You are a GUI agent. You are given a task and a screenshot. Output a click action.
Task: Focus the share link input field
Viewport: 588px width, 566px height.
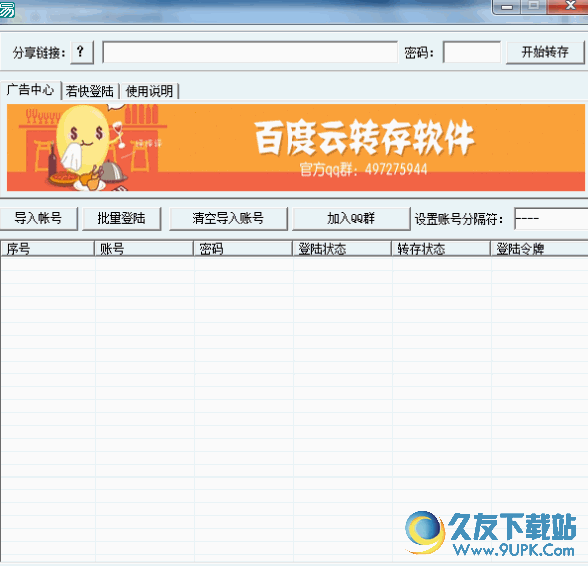coord(250,52)
